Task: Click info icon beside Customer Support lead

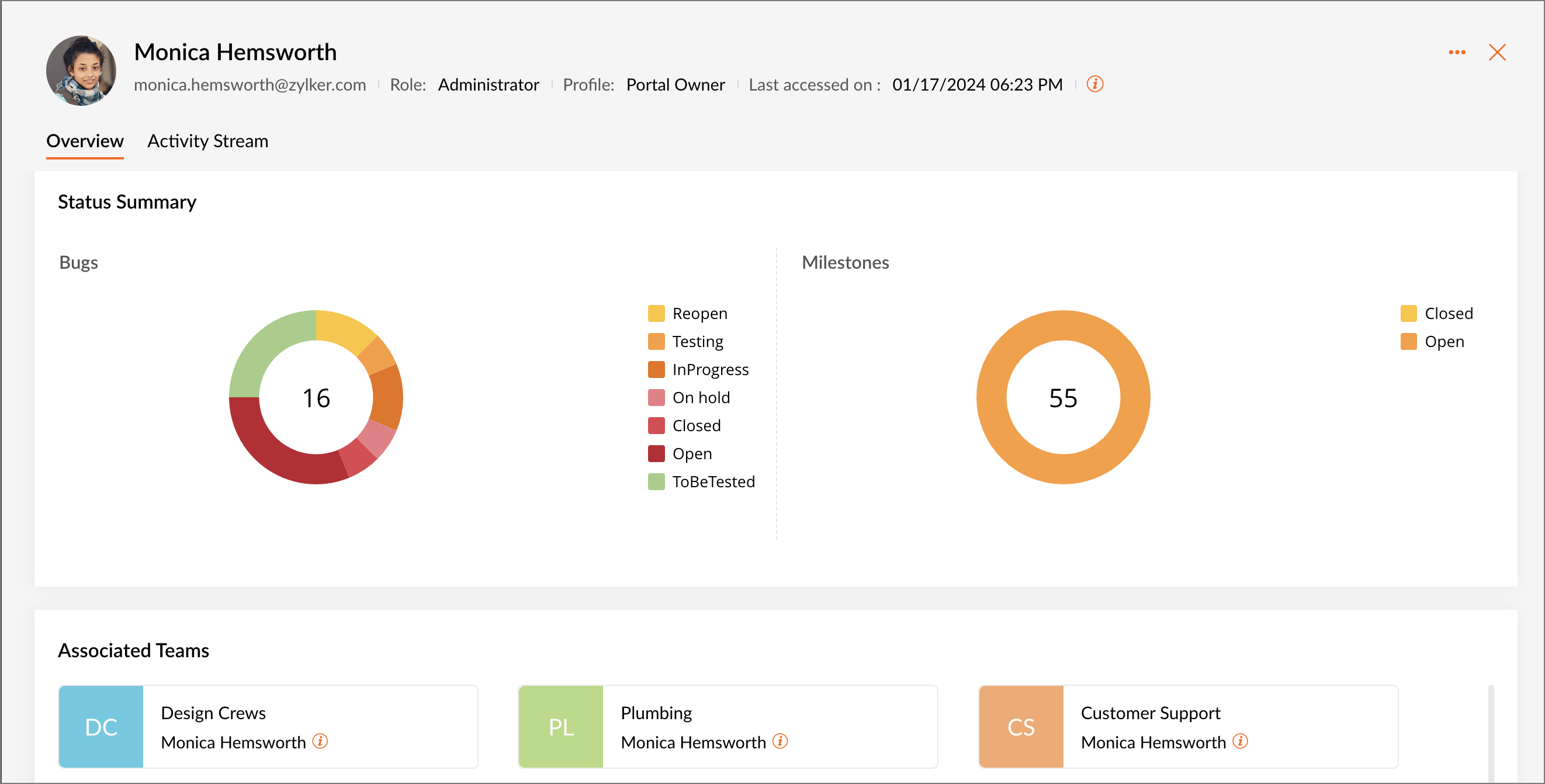Action: click(1240, 741)
